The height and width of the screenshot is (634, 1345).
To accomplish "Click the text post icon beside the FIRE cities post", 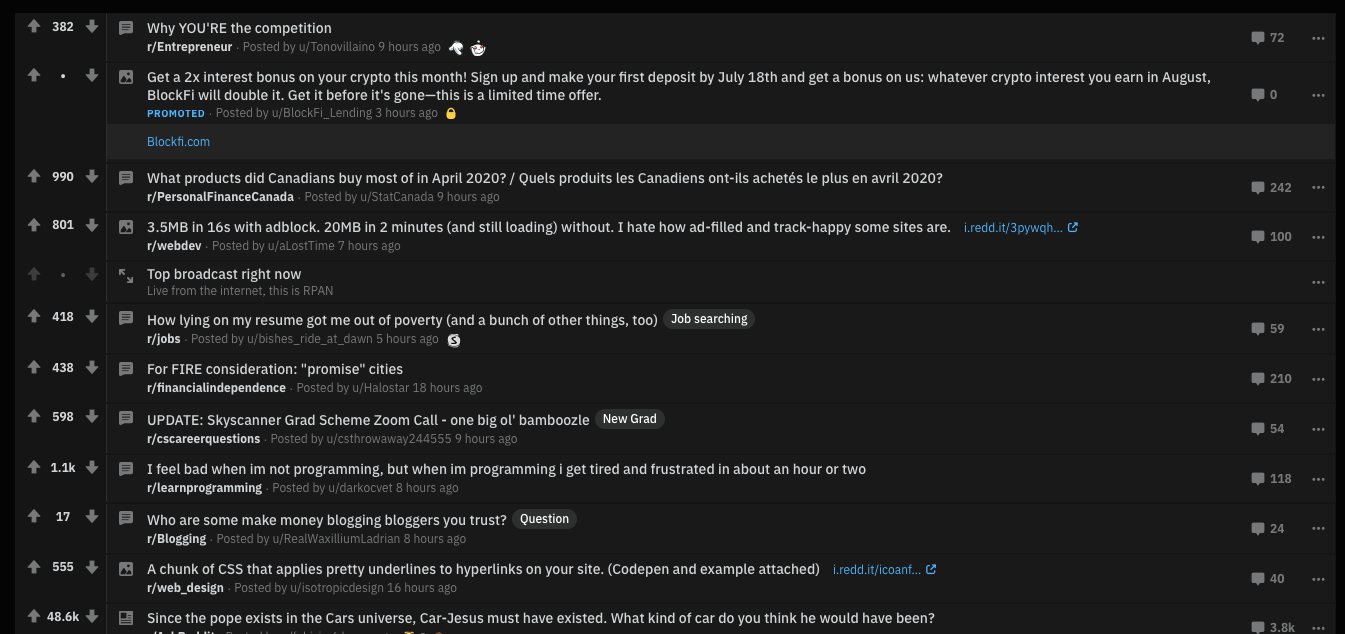I will [x=125, y=369].
